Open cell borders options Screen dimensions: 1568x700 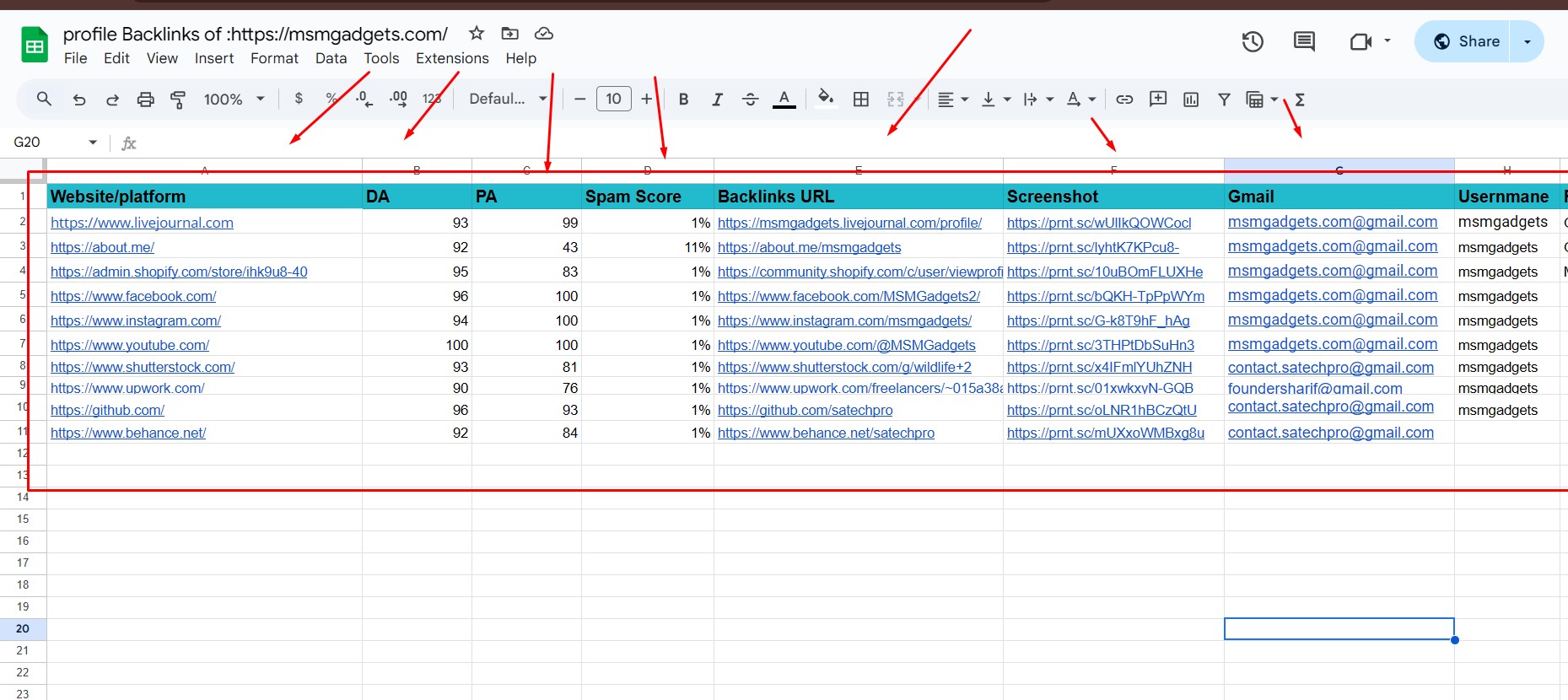860,100
